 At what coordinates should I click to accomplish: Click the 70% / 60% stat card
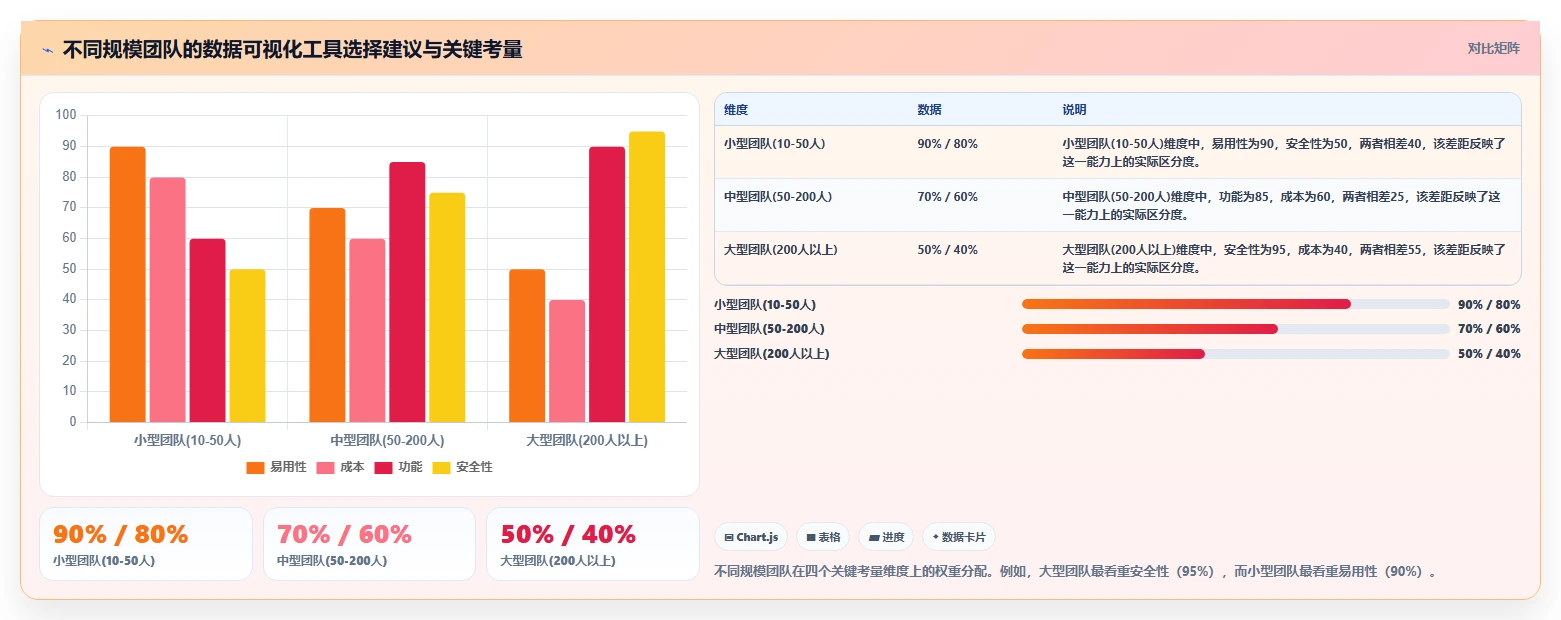click(x=369, y=544)
